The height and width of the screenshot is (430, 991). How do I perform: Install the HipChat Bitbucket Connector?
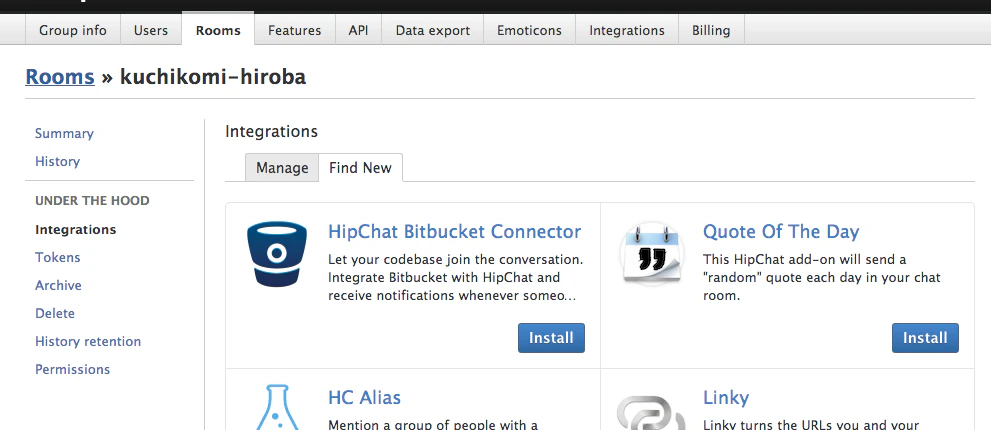pos(551,338)
